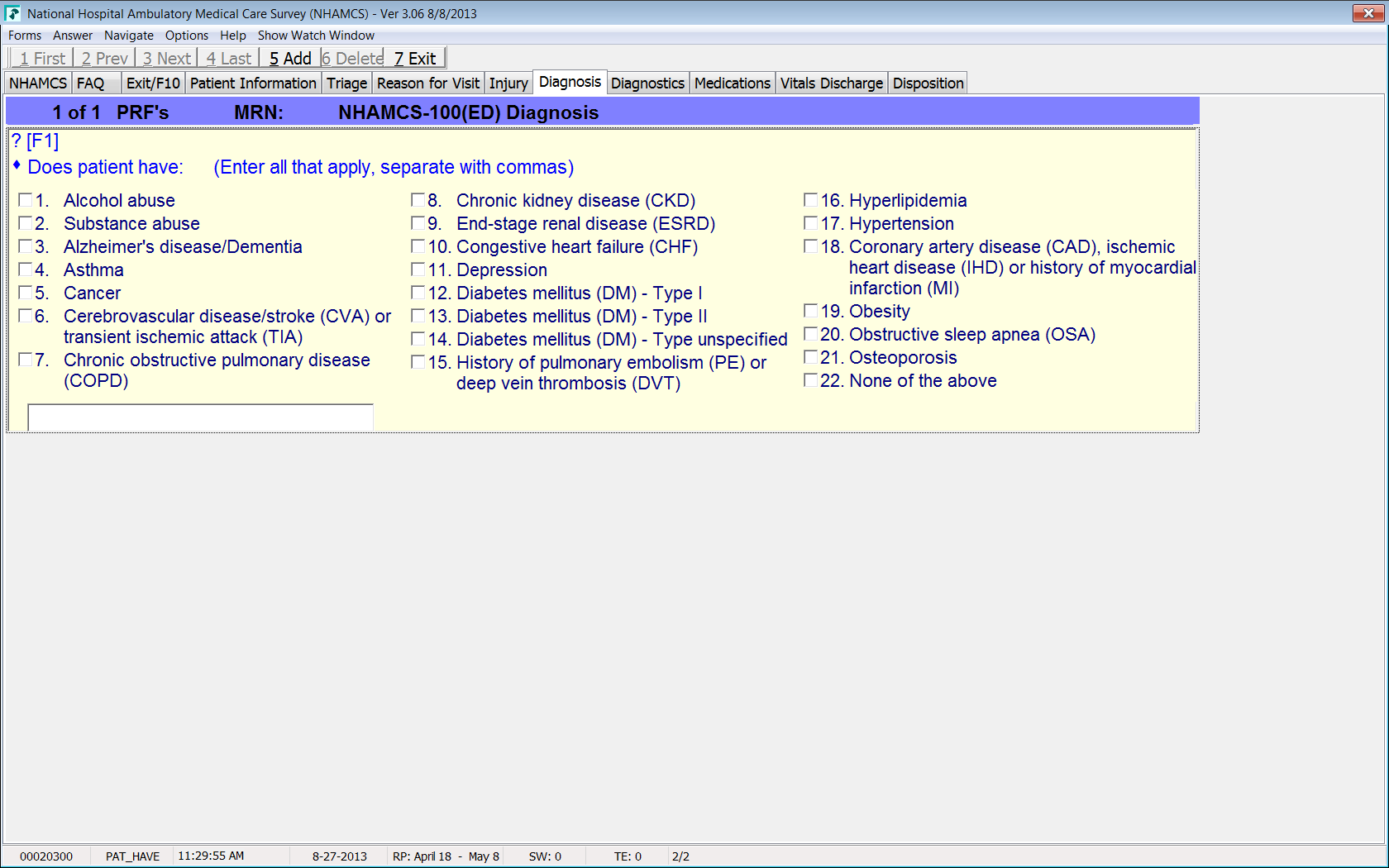Click the 6 Delete toolbar button
Screen dimensions: 1389x868
(x=353, y=58)
